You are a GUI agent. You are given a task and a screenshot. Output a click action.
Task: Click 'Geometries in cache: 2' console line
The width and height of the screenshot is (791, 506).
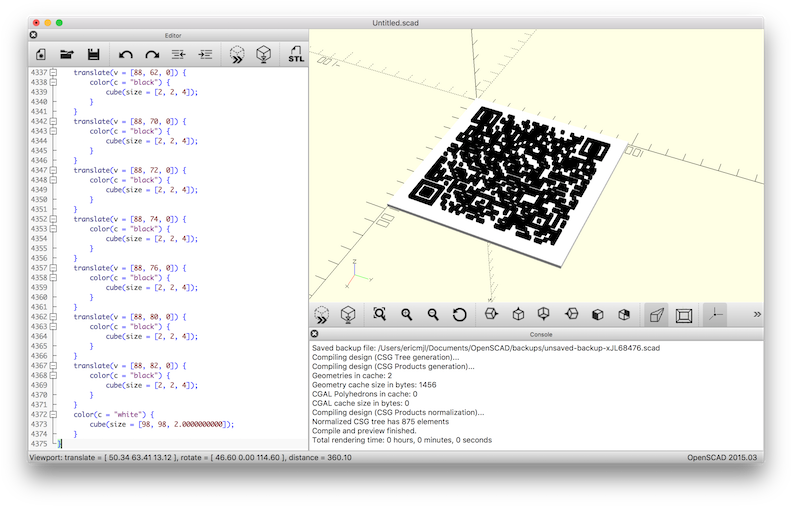(x=352, y=376)
